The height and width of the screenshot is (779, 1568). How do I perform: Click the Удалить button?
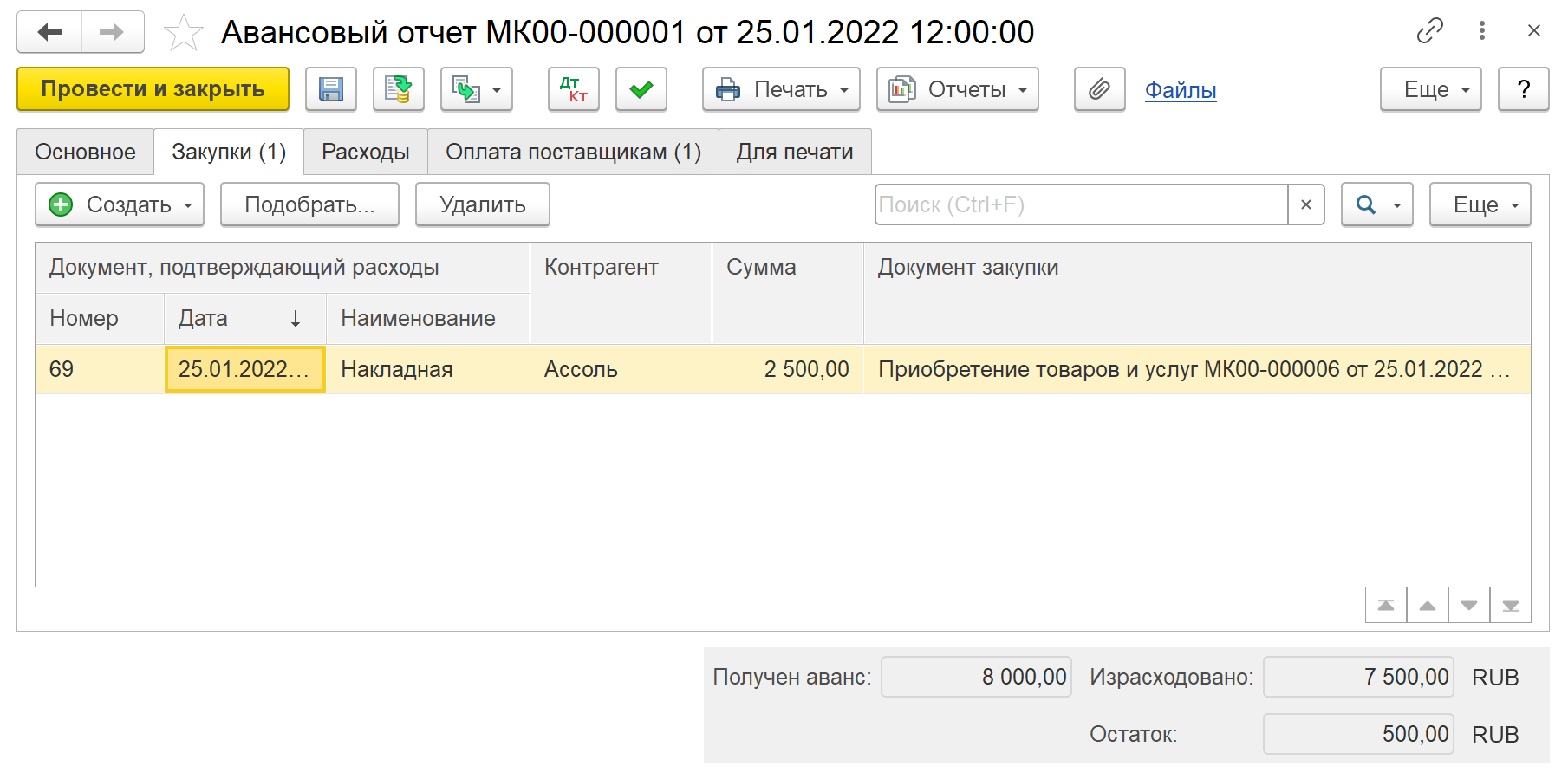[483, 204]
